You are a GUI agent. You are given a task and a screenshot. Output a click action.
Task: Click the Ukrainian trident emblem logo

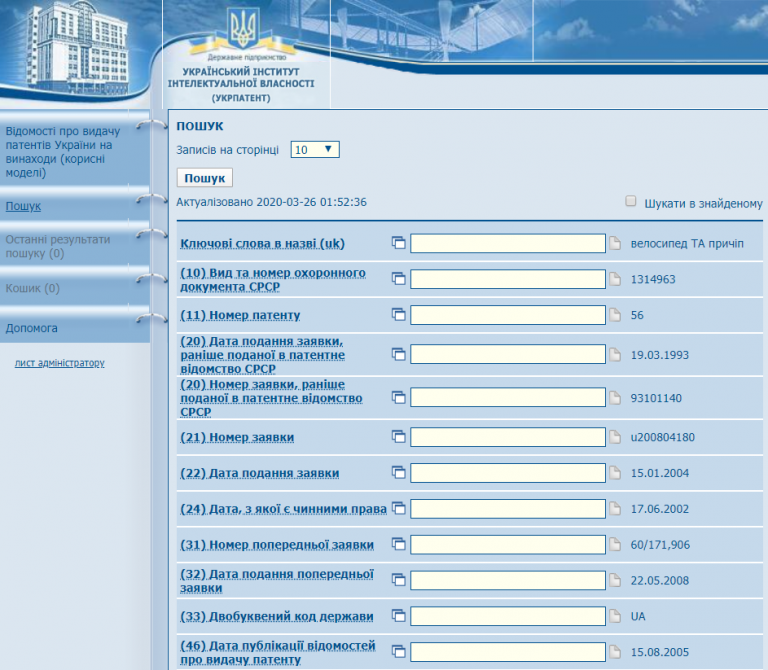point(243,26)
